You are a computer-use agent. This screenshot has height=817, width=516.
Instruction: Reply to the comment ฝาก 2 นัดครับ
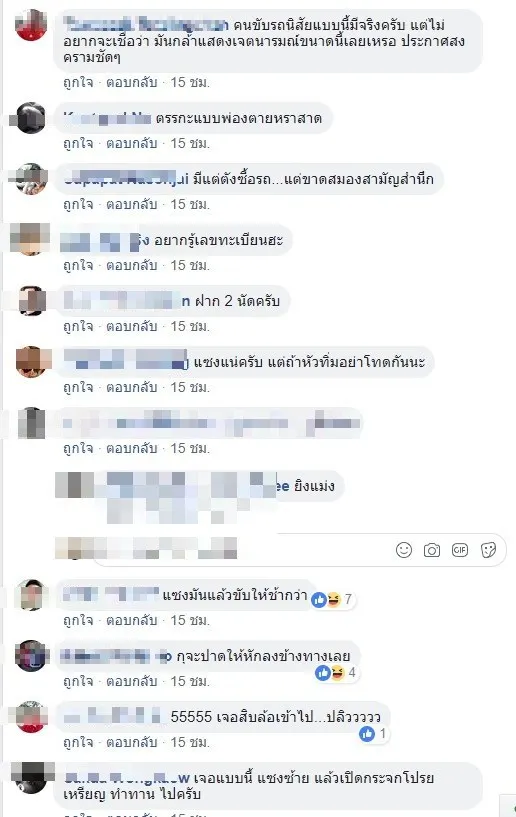(131, 327)
